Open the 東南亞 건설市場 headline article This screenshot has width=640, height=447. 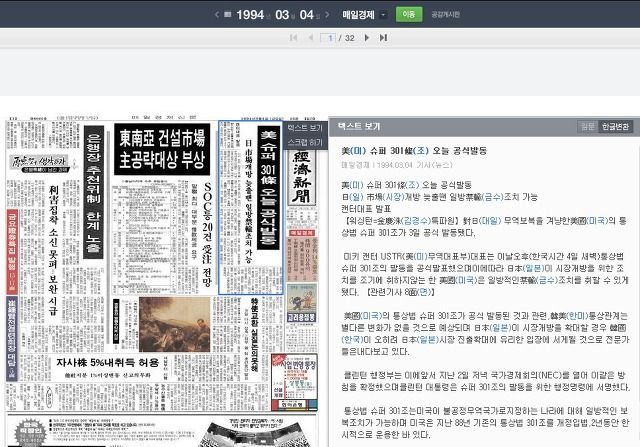tap(162, 149)
